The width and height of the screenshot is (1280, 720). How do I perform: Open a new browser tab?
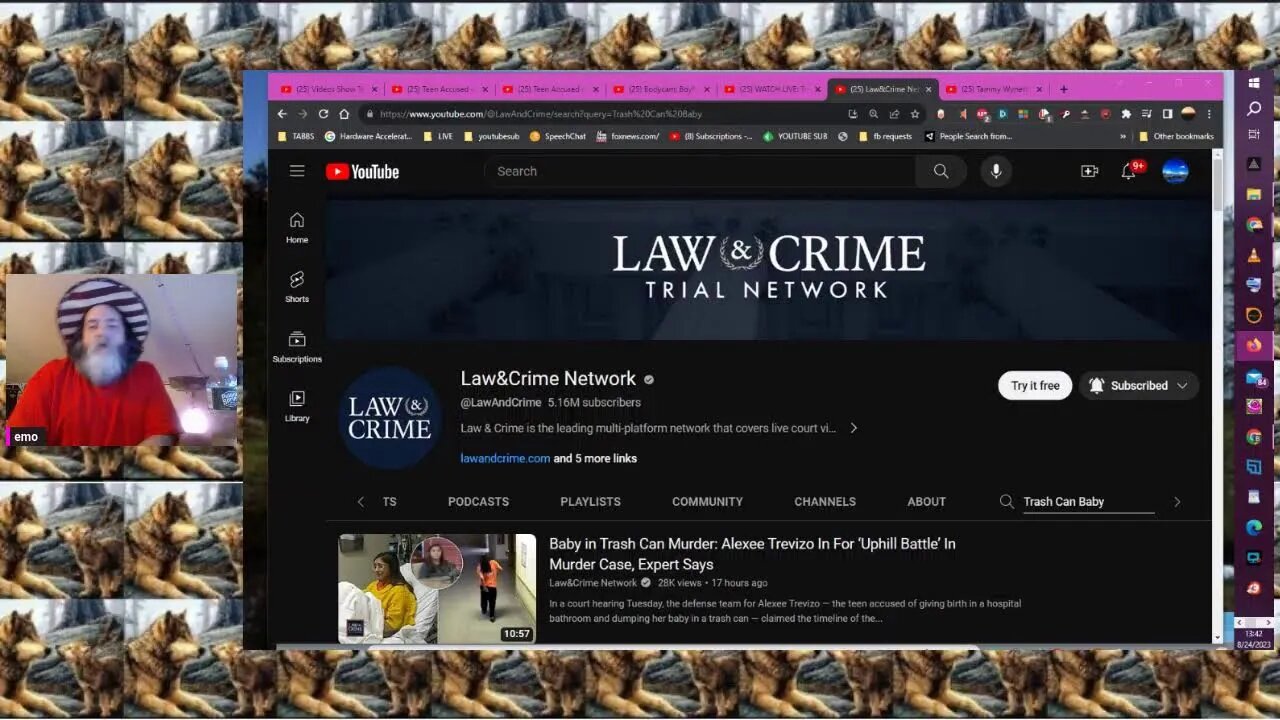coord(1063,89)
